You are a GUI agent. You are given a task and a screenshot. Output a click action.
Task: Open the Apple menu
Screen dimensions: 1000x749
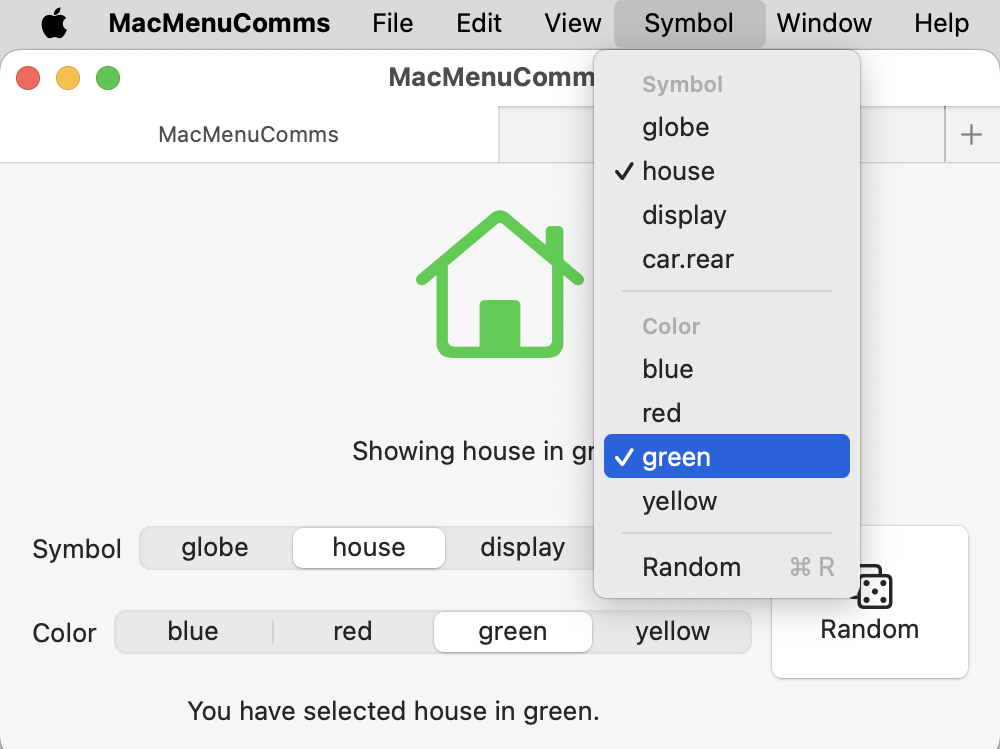(x=54, y=24)
